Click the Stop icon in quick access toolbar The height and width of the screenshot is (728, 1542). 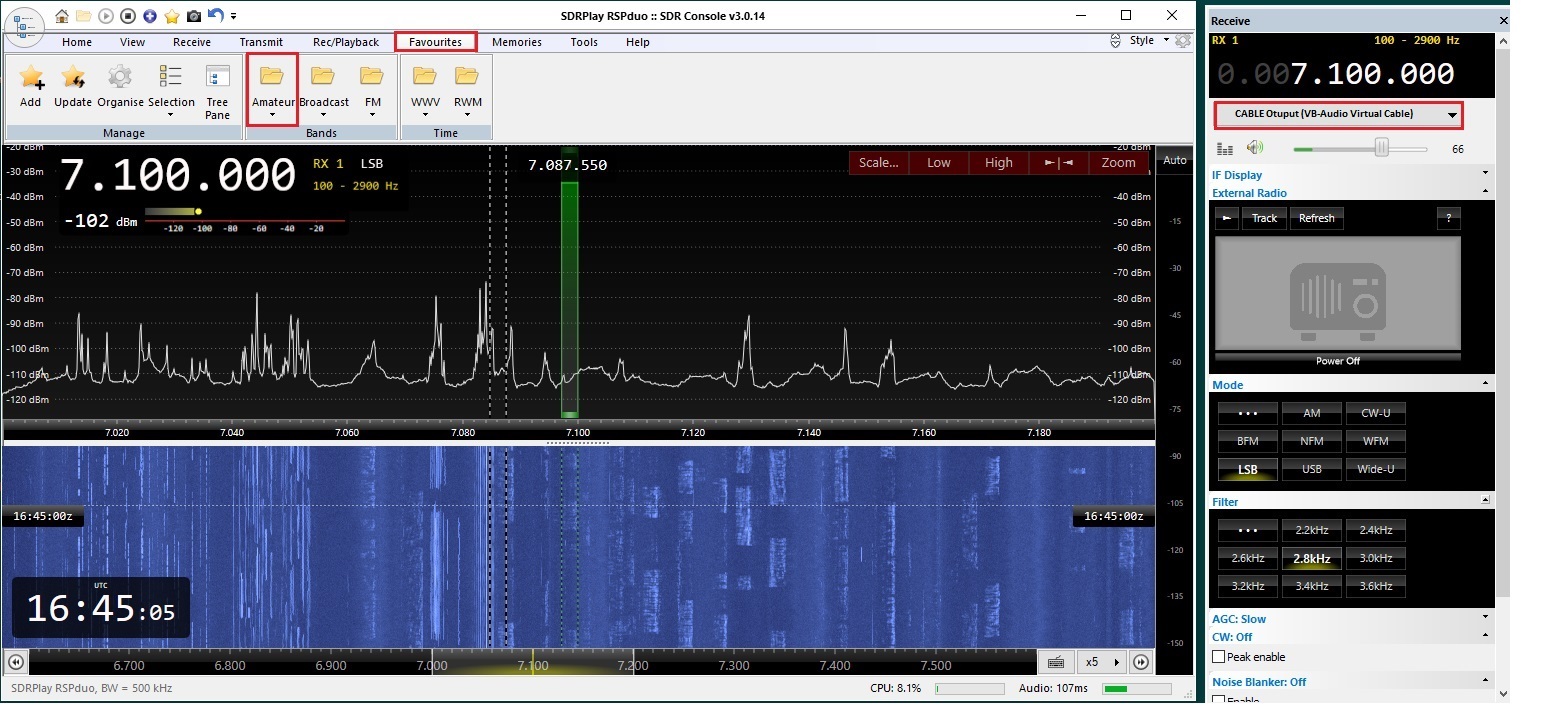(x=128, y=16)
